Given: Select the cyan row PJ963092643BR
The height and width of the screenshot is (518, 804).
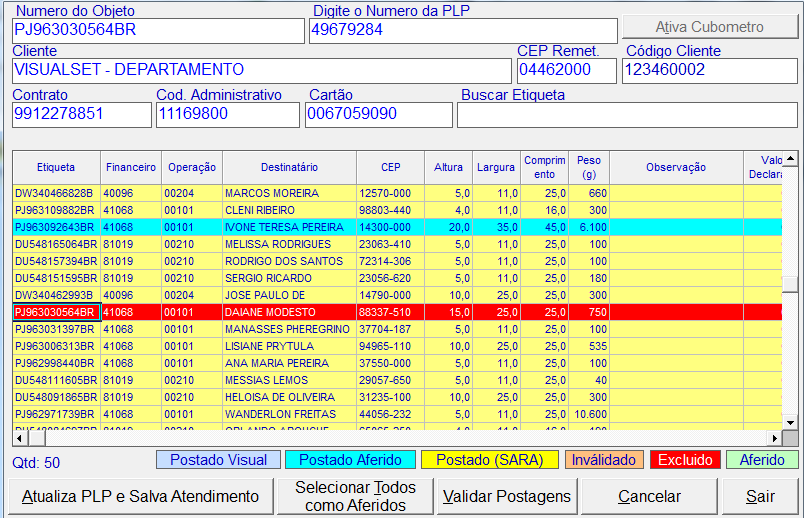Looking at the screenshot, I should [x=397, y=227].
